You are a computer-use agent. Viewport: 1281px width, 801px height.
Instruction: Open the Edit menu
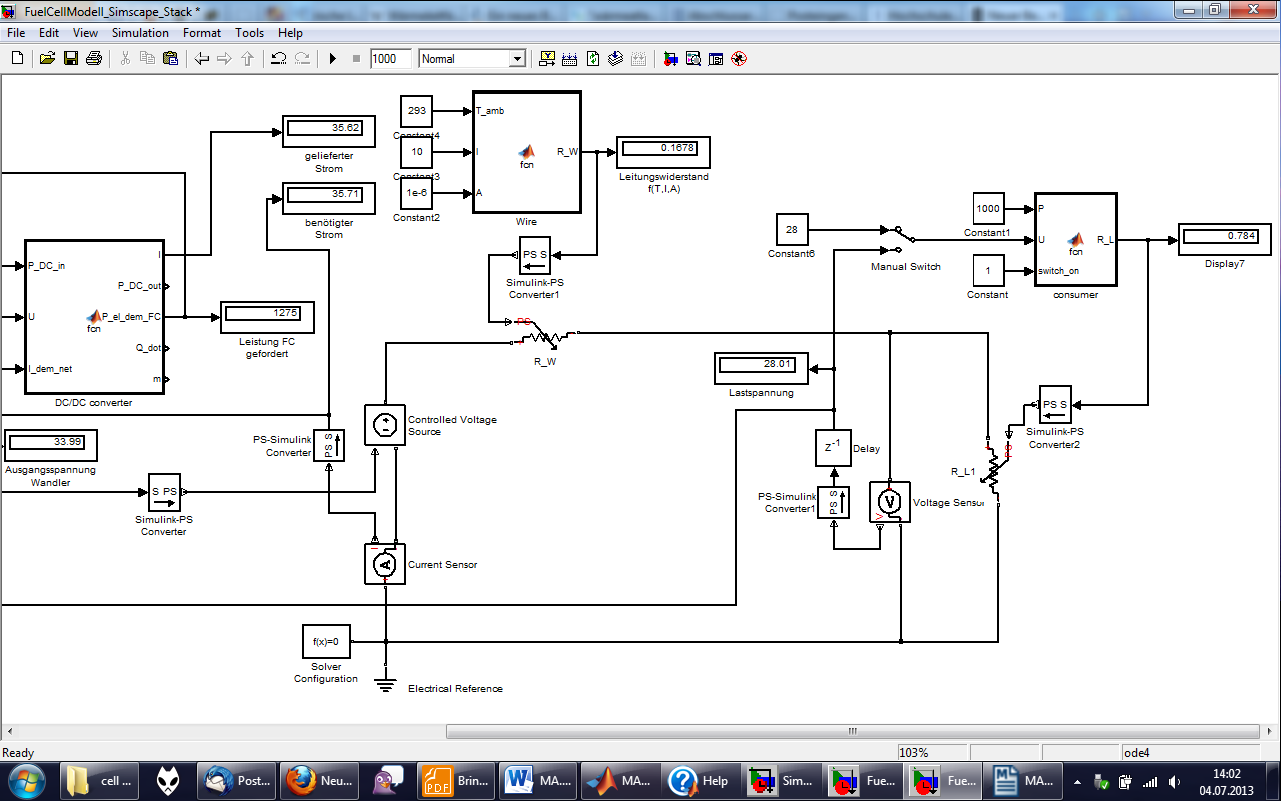pyautogui.click(x=49, y=33)
